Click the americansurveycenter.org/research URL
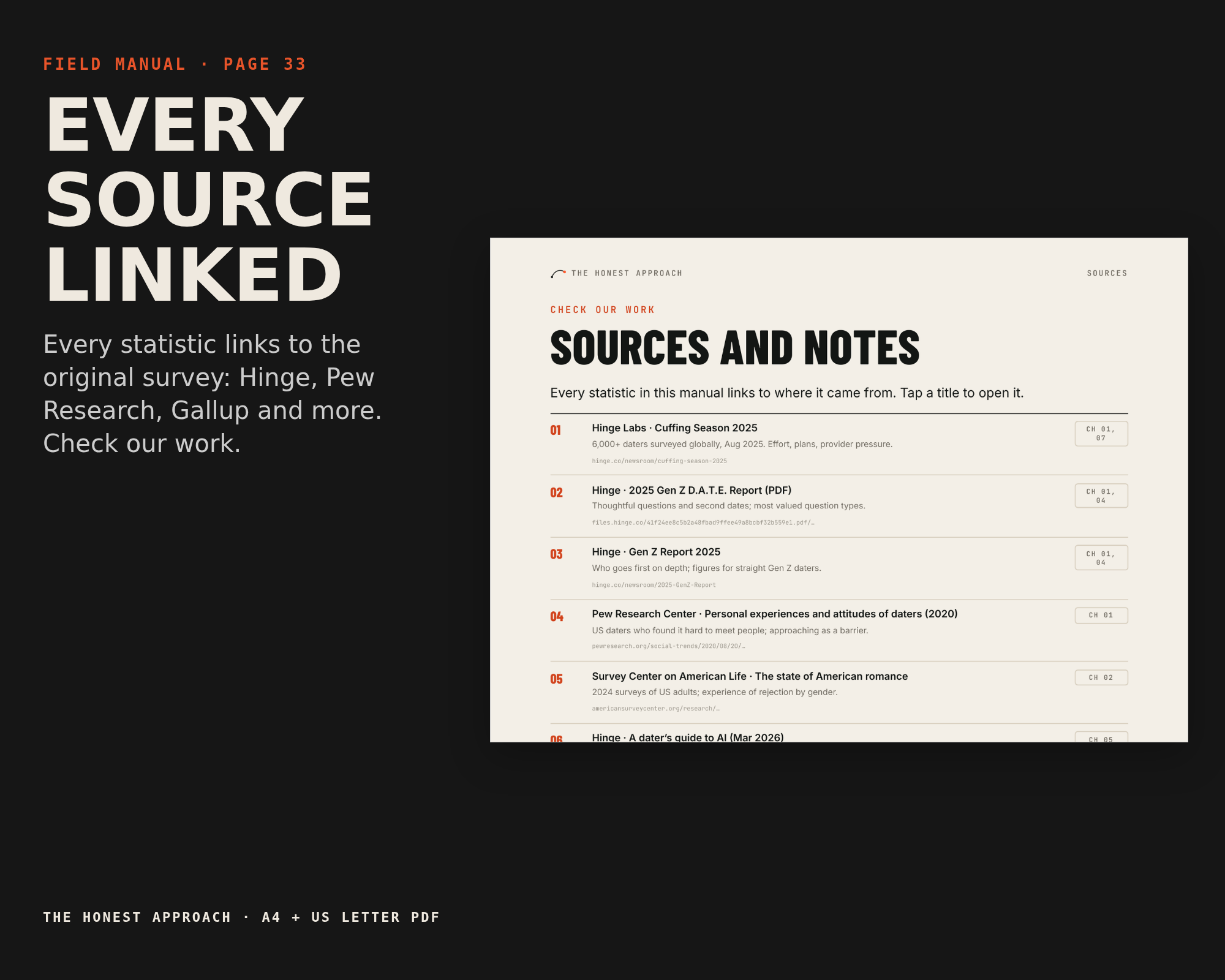1225x980 pixels. 655,709
